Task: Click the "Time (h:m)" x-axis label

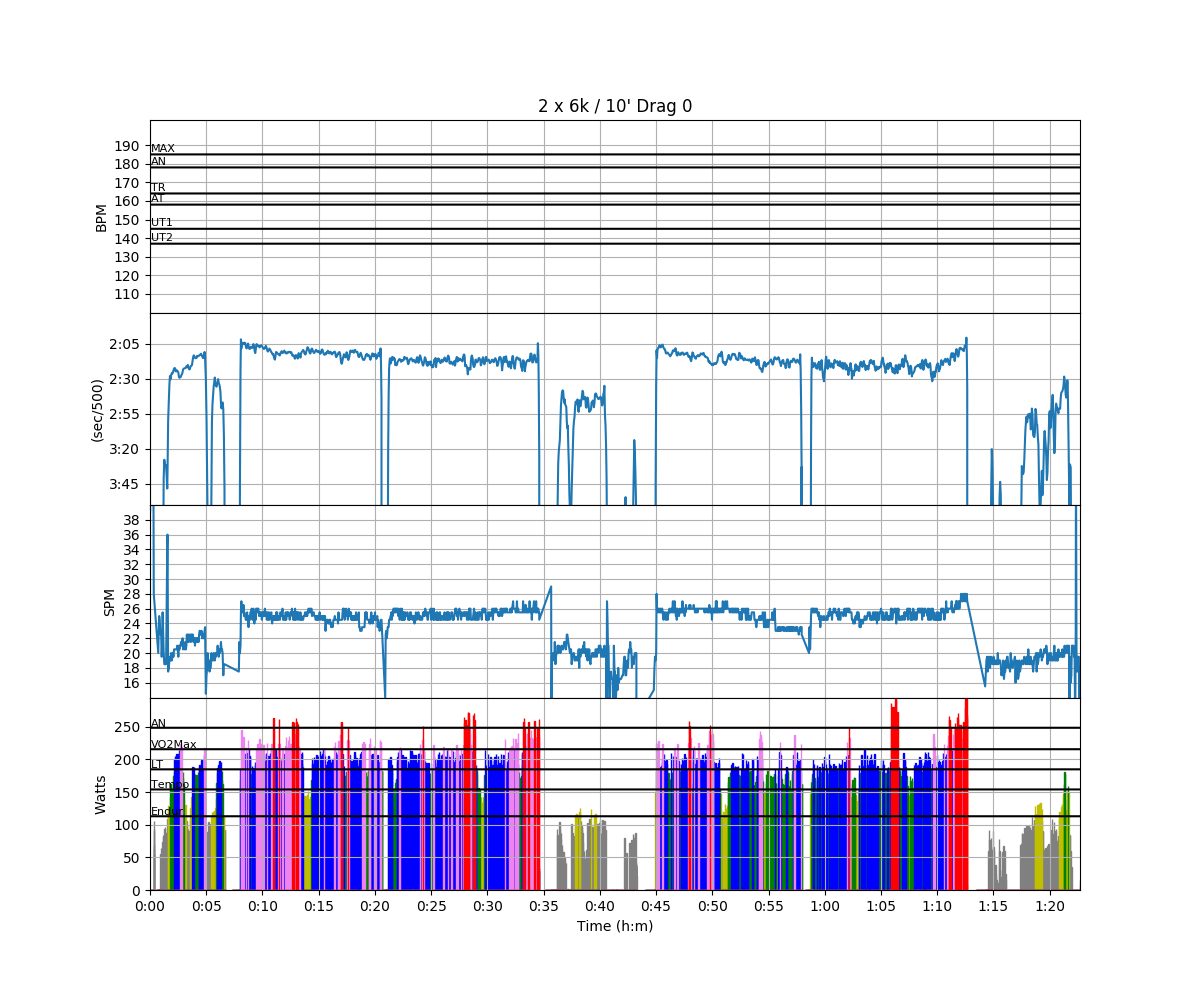Action: 614,926
